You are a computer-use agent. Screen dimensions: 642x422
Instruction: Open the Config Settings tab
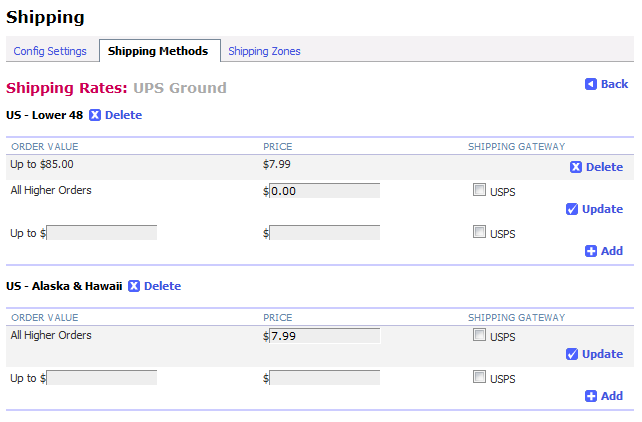50,51
